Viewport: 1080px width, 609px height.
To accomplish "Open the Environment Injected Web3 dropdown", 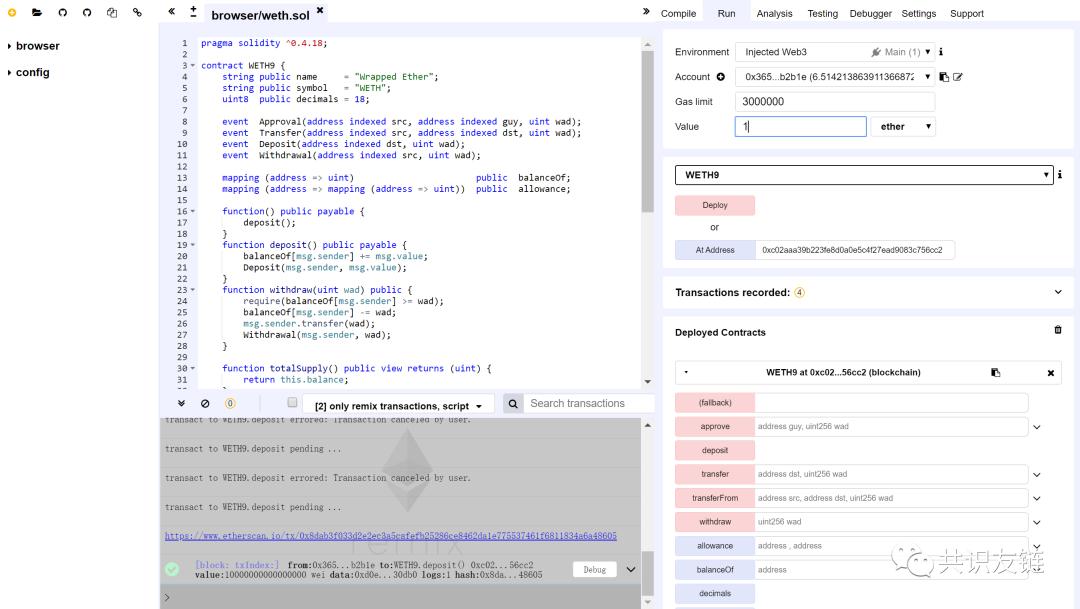I will click(x=835, y=52).
